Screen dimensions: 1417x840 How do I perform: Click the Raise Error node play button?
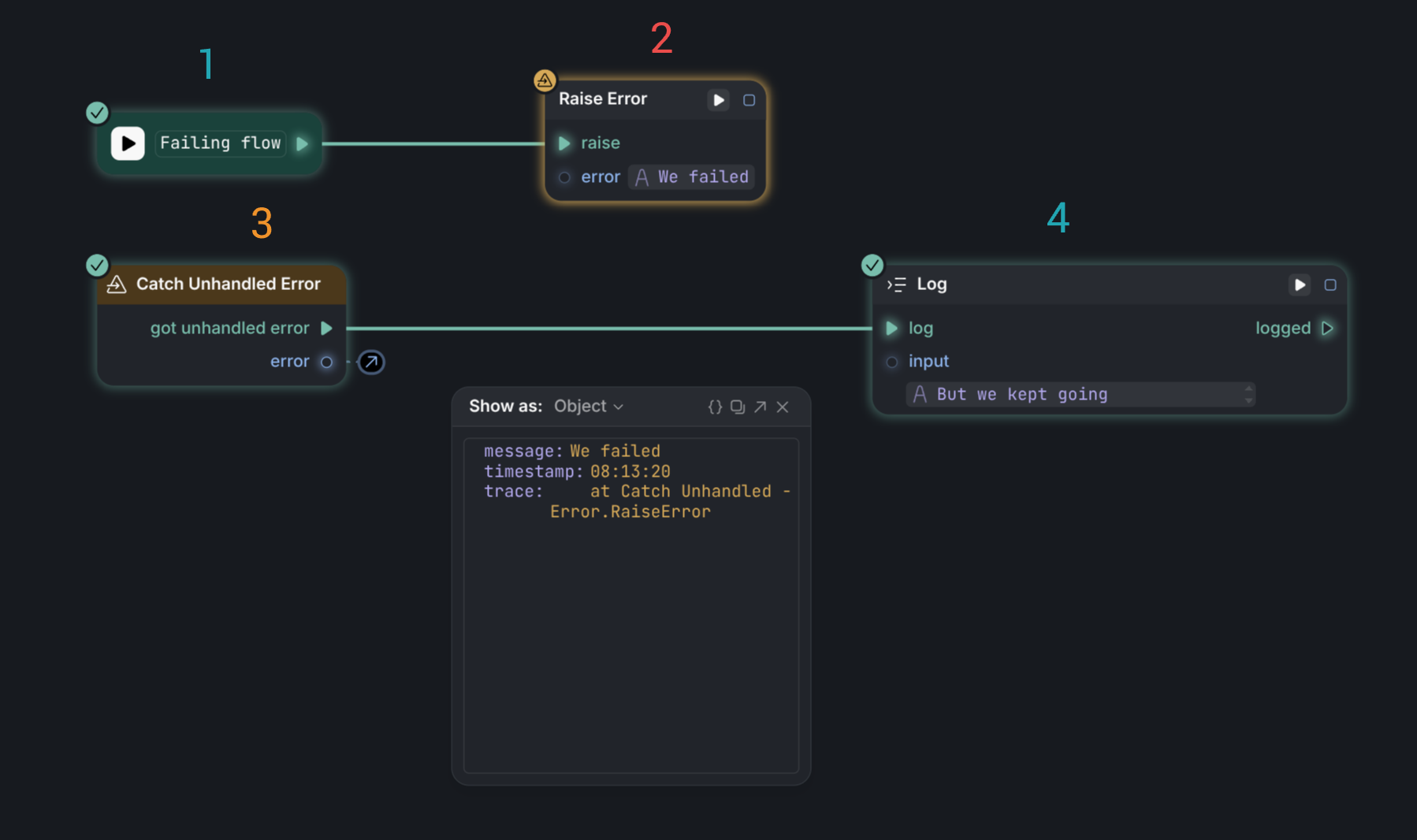pos(718,100)
